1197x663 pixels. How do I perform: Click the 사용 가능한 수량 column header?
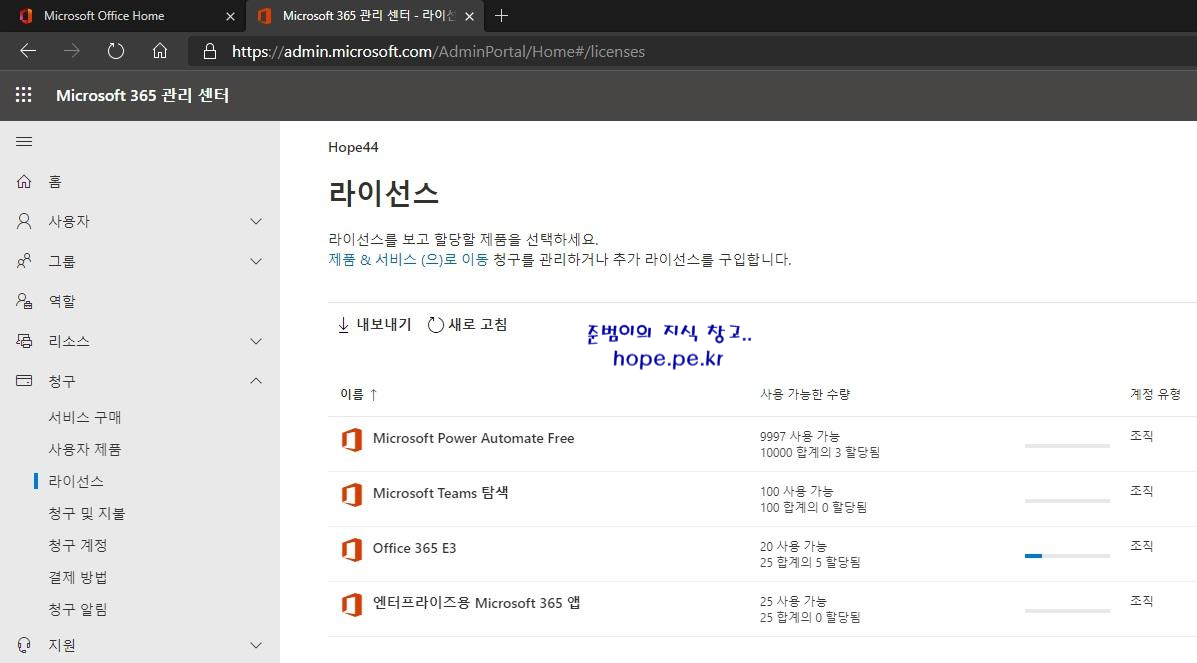[805, 394]
